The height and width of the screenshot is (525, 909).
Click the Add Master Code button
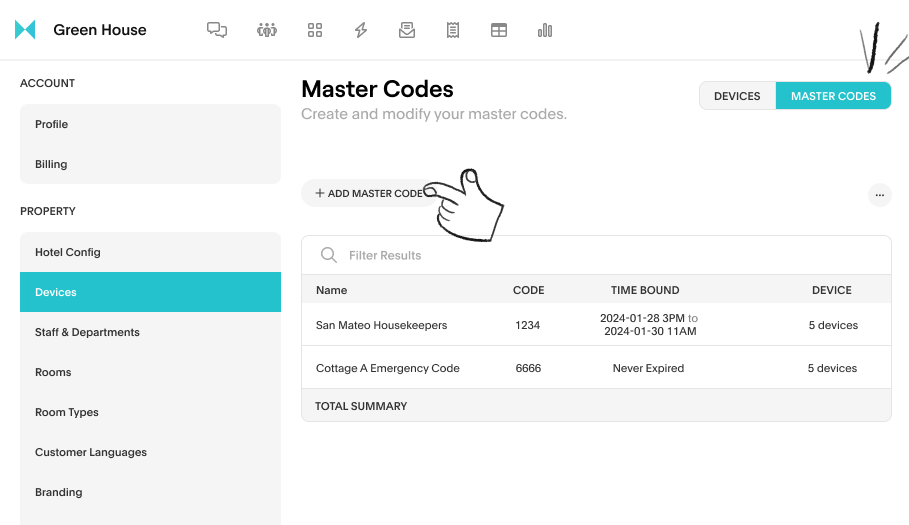point(369,193)
